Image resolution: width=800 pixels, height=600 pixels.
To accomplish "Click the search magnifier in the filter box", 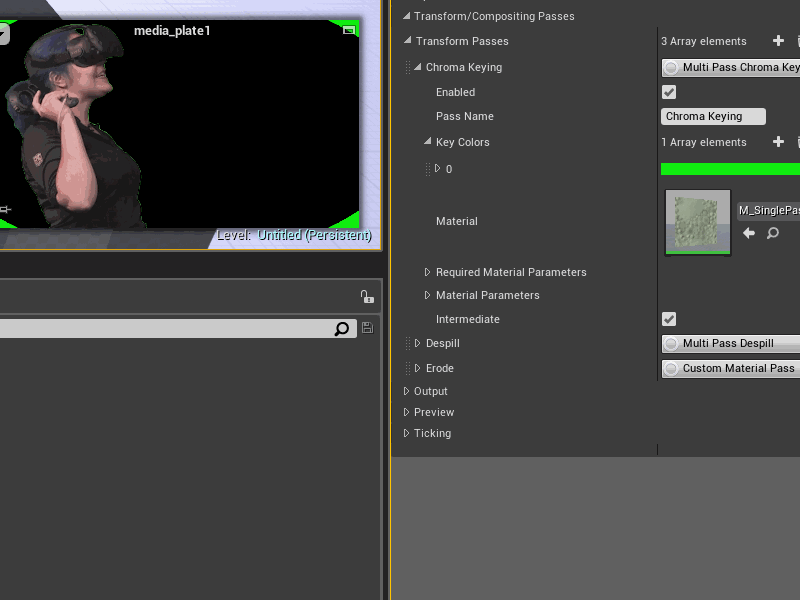I will (x=343, y=328).
